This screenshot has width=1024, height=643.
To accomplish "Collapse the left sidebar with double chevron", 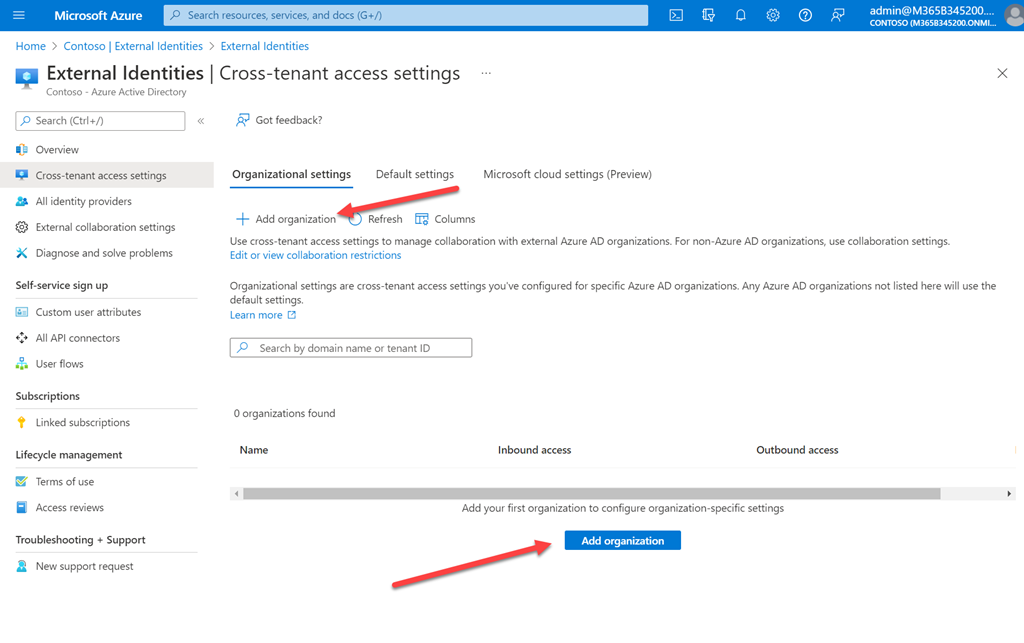I will (201, 121).
